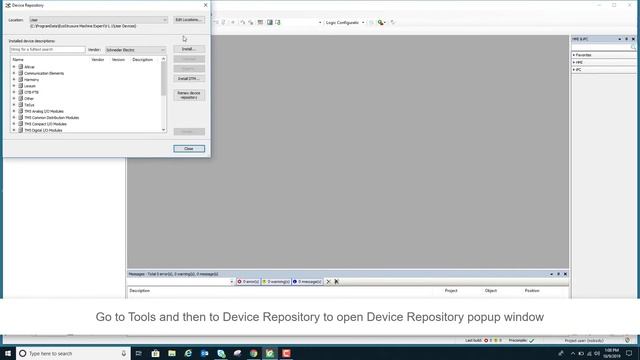640x360 pixels.
Task: Click the Renew device repository button
Action: tap(189, 95)
